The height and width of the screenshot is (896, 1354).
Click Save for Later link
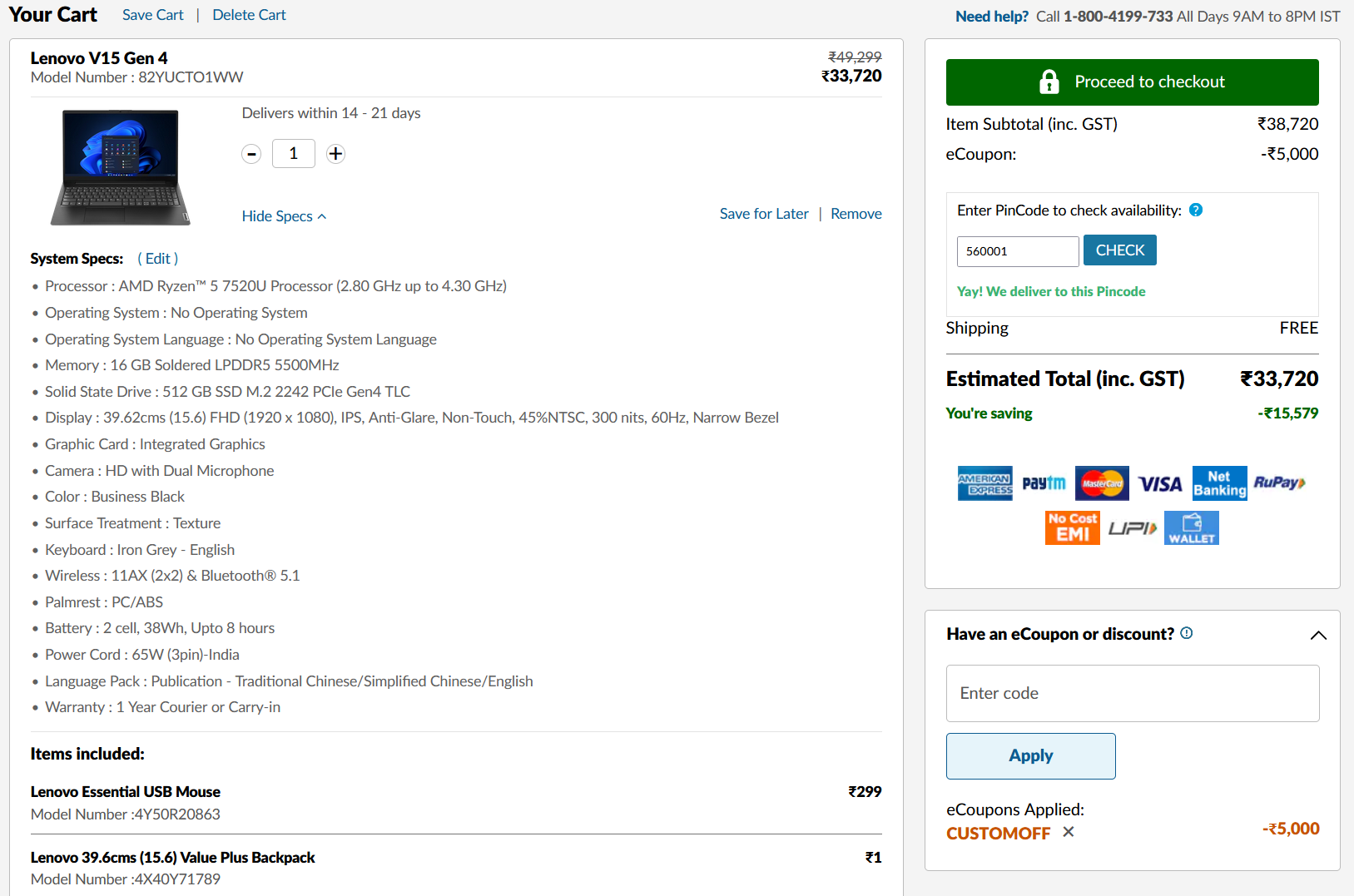763,214
